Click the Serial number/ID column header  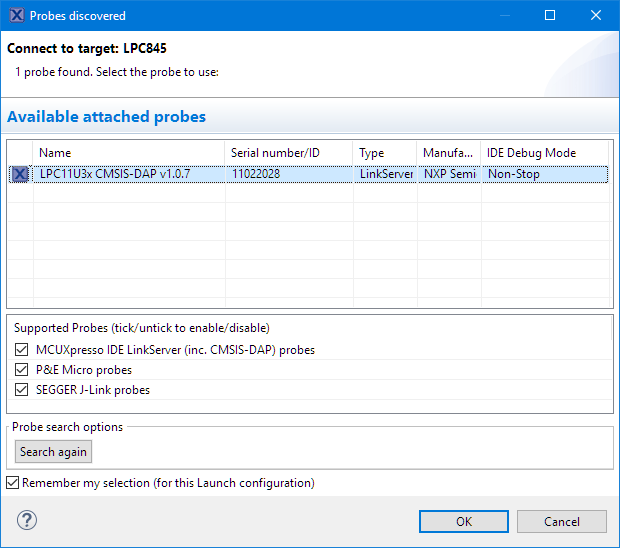click(x=288, y=153)
